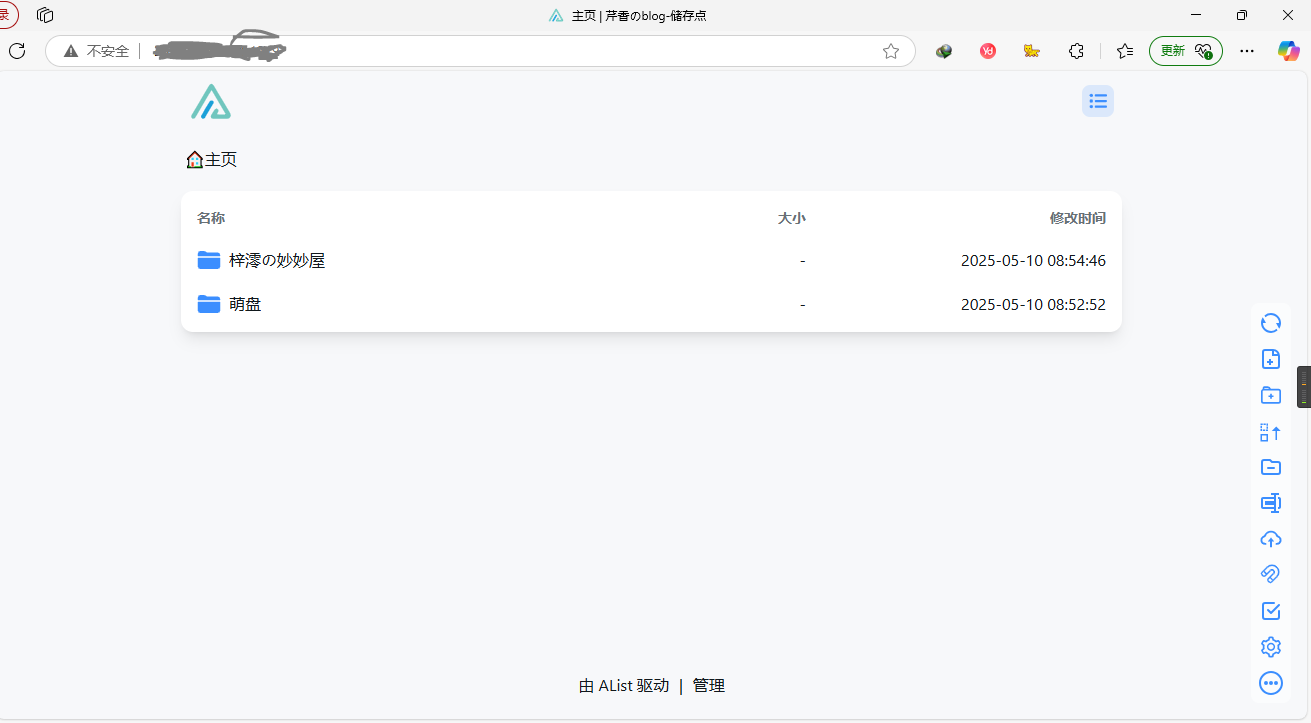
Task: Open the magnet offline download tool
Action: (x=1270, y=574)
